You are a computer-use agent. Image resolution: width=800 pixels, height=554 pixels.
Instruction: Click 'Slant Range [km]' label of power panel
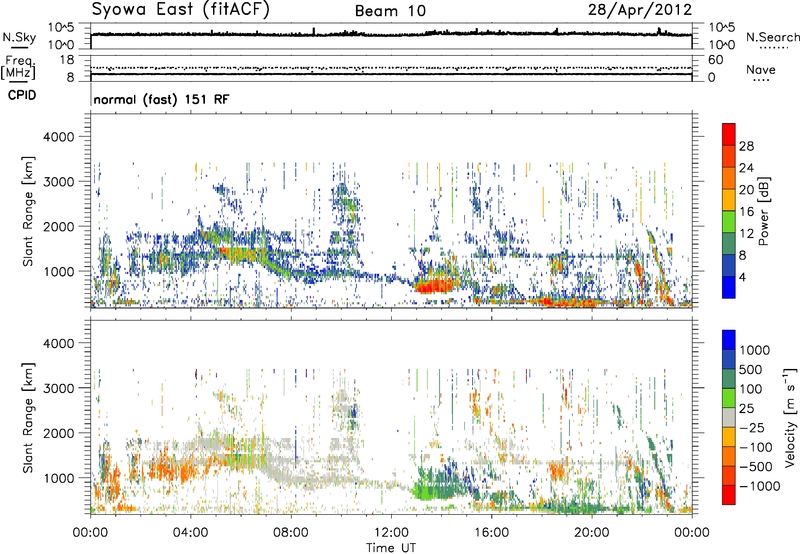point(28,211)
